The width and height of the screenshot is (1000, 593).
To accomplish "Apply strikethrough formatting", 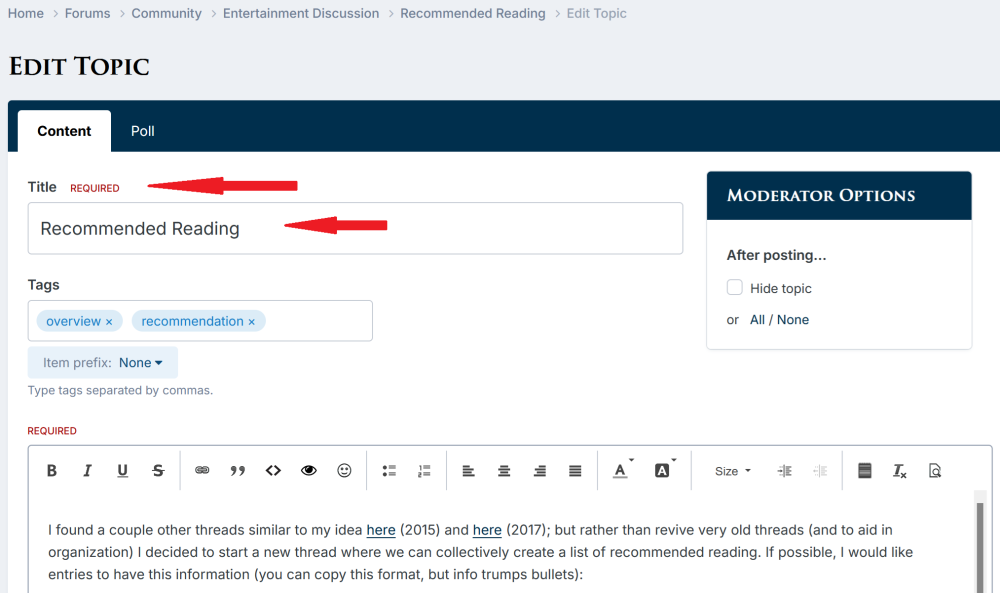I will 158,471.
